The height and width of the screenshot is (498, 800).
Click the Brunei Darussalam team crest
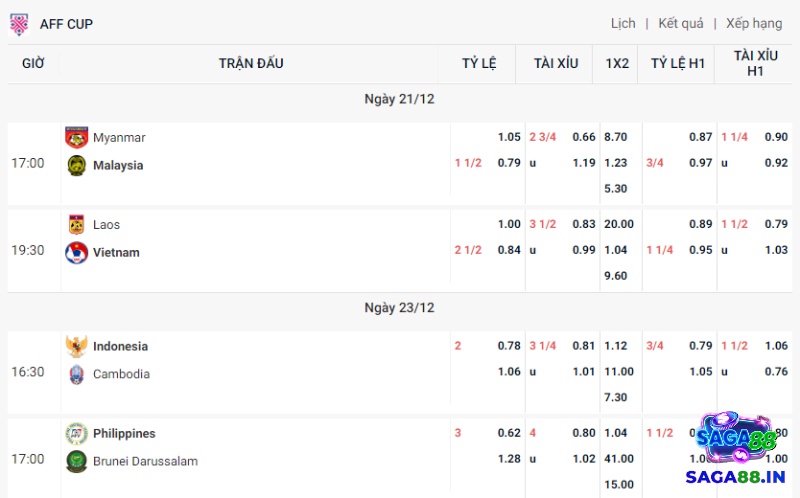click(76, 461)
